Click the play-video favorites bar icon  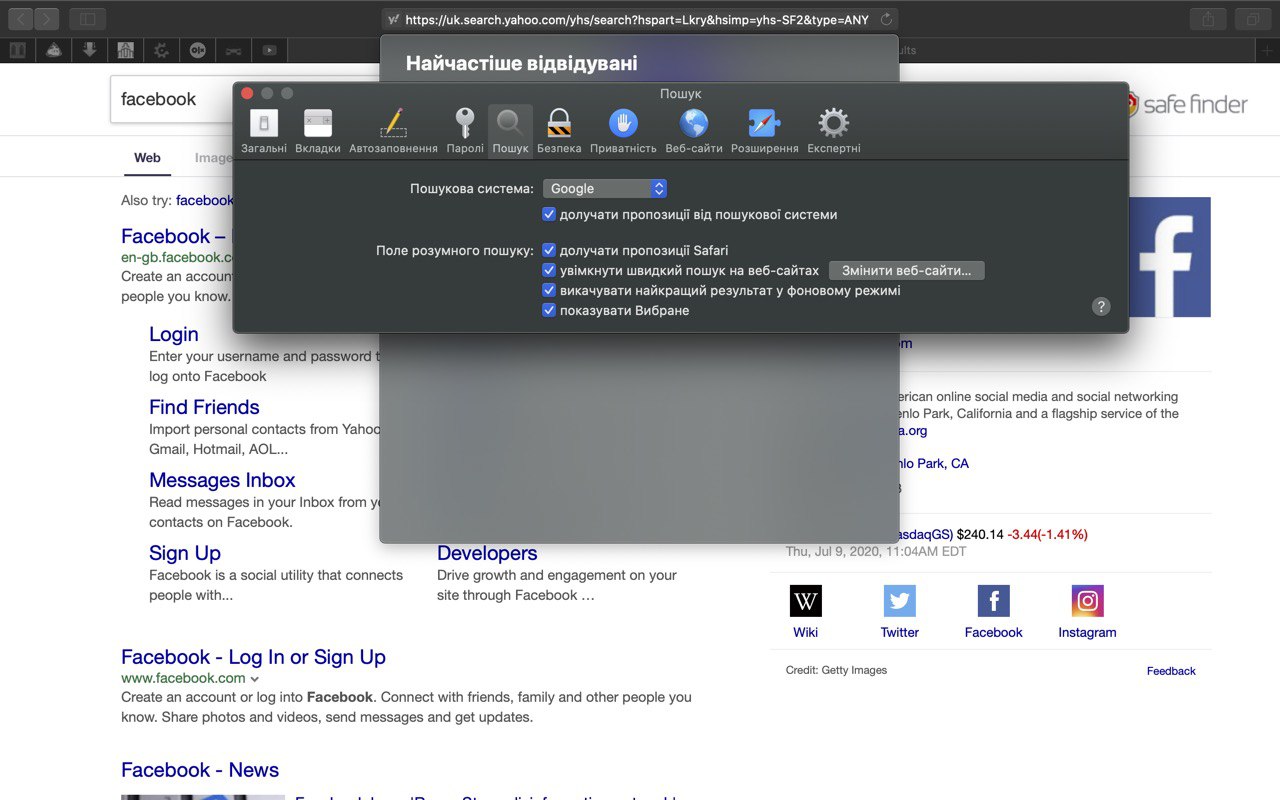pos(269,50)
